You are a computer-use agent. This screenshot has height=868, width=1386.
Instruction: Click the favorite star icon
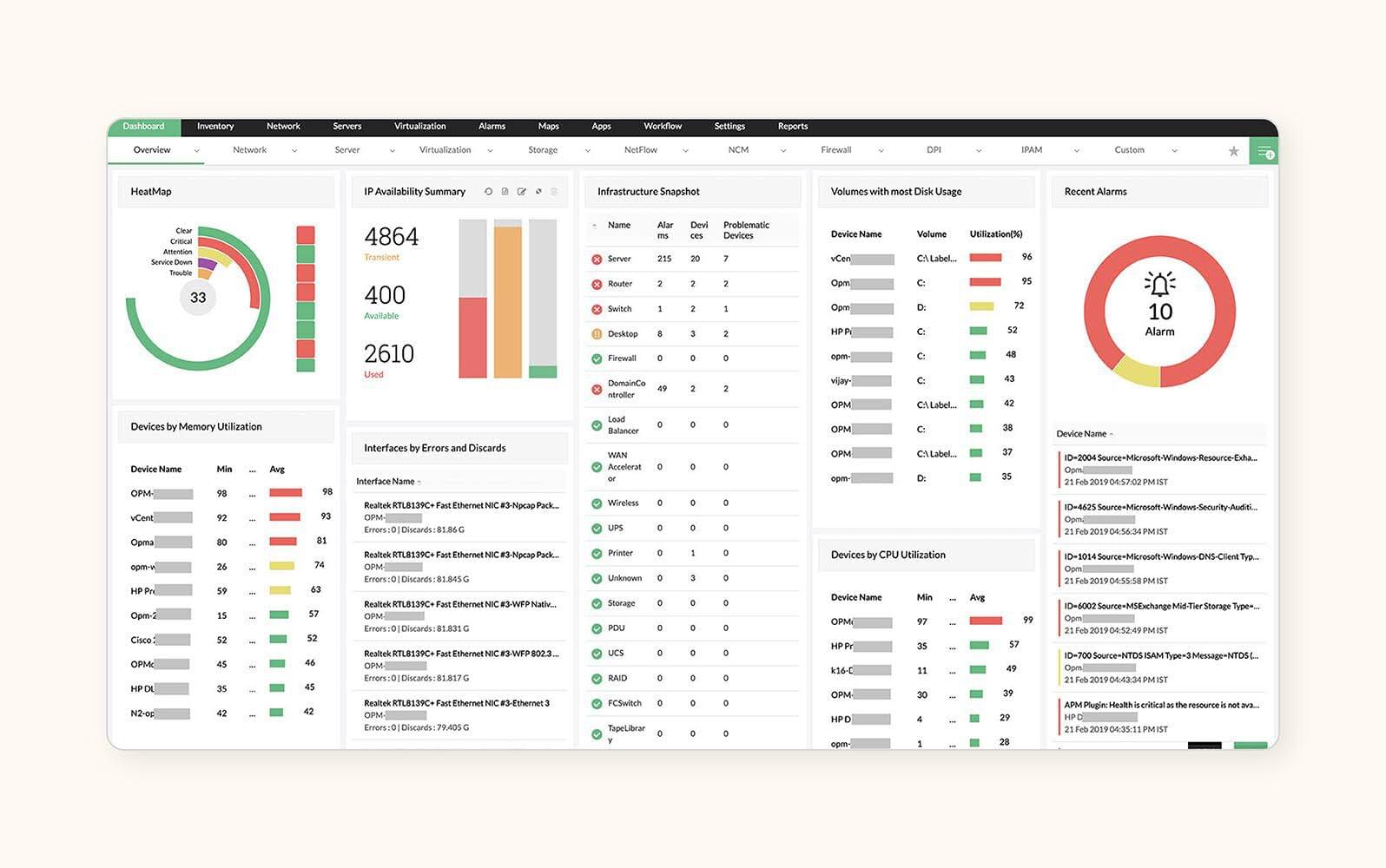point(1233,151)
